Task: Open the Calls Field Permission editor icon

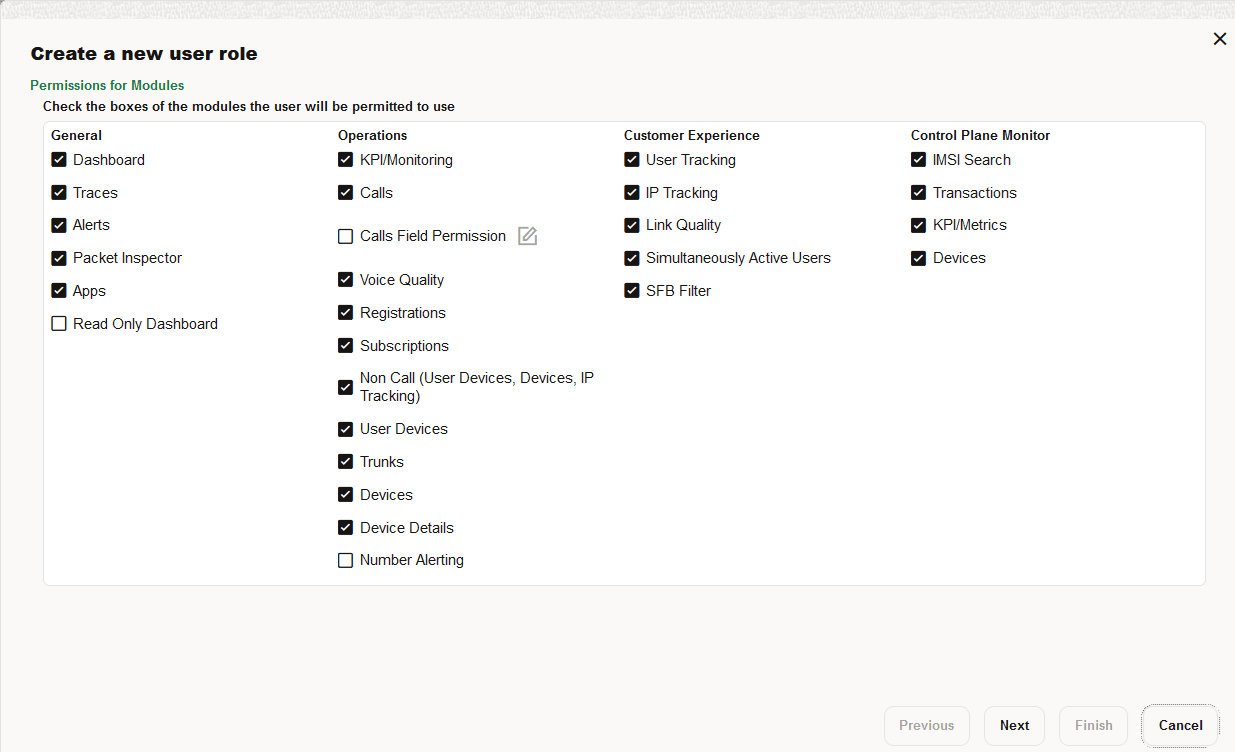Action: pyautogui.click(x=527, y=236)
